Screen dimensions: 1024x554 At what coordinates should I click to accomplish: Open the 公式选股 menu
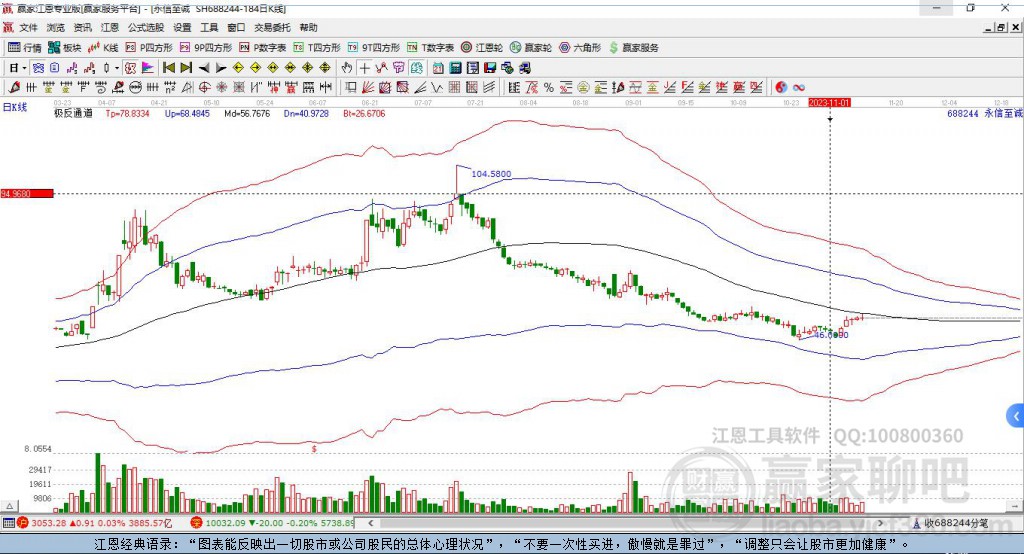pyautogui.click(x=146, y=27)
